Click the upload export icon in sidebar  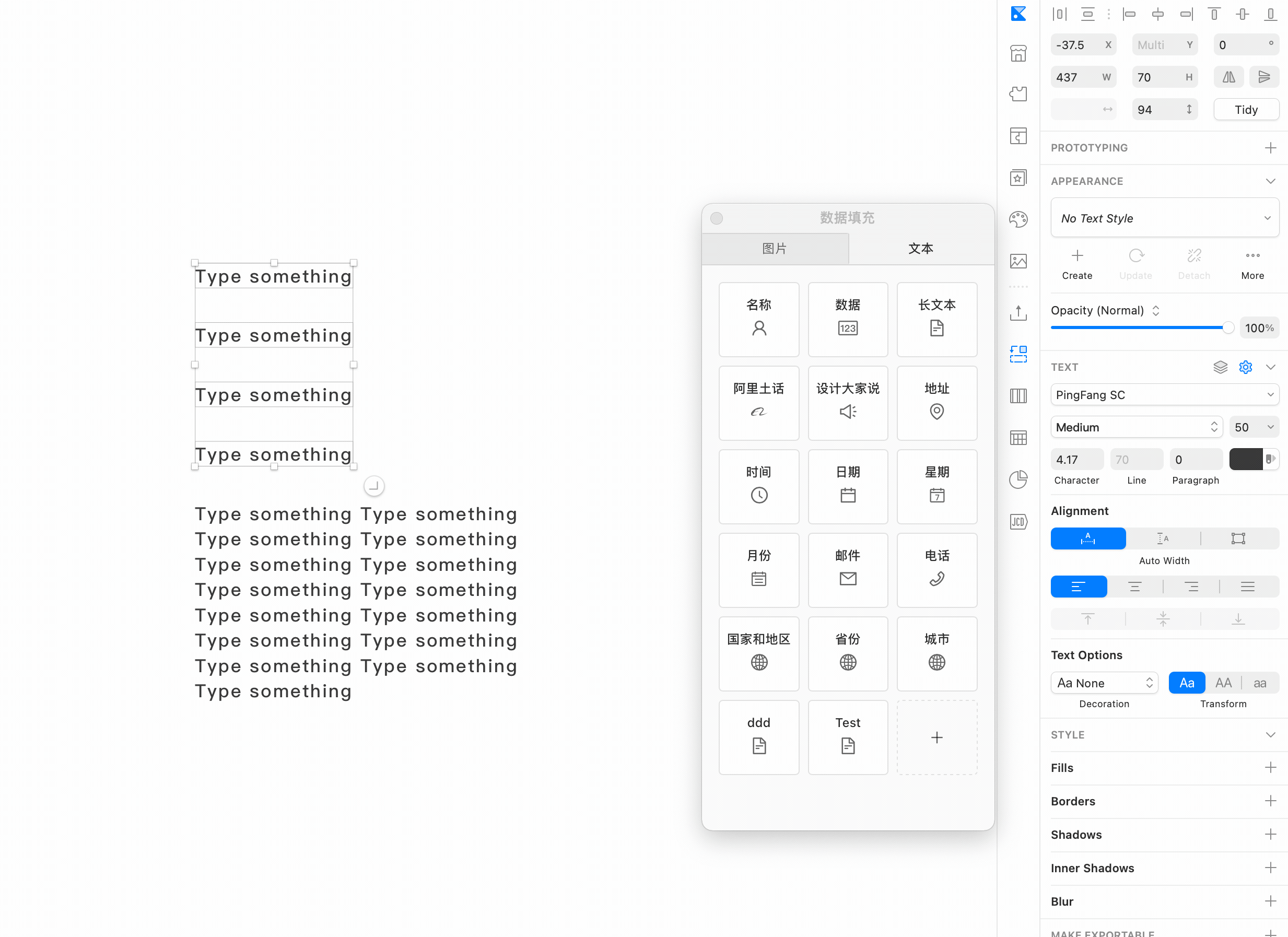pyautogui.click(x=1017, y=312)
